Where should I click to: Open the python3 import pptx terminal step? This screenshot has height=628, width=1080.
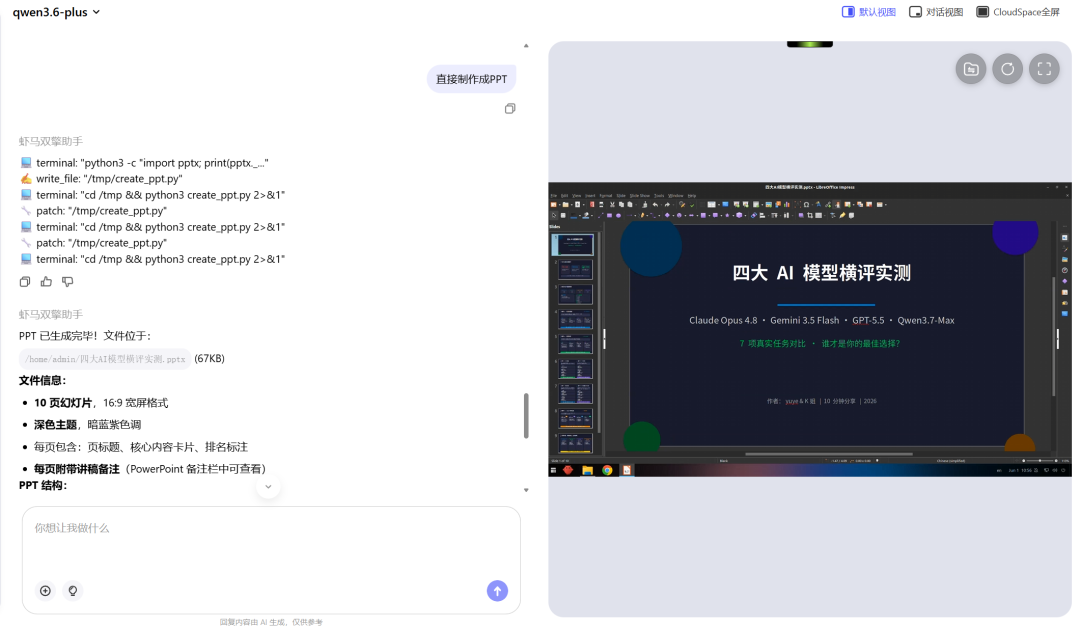tap(144, 163)
